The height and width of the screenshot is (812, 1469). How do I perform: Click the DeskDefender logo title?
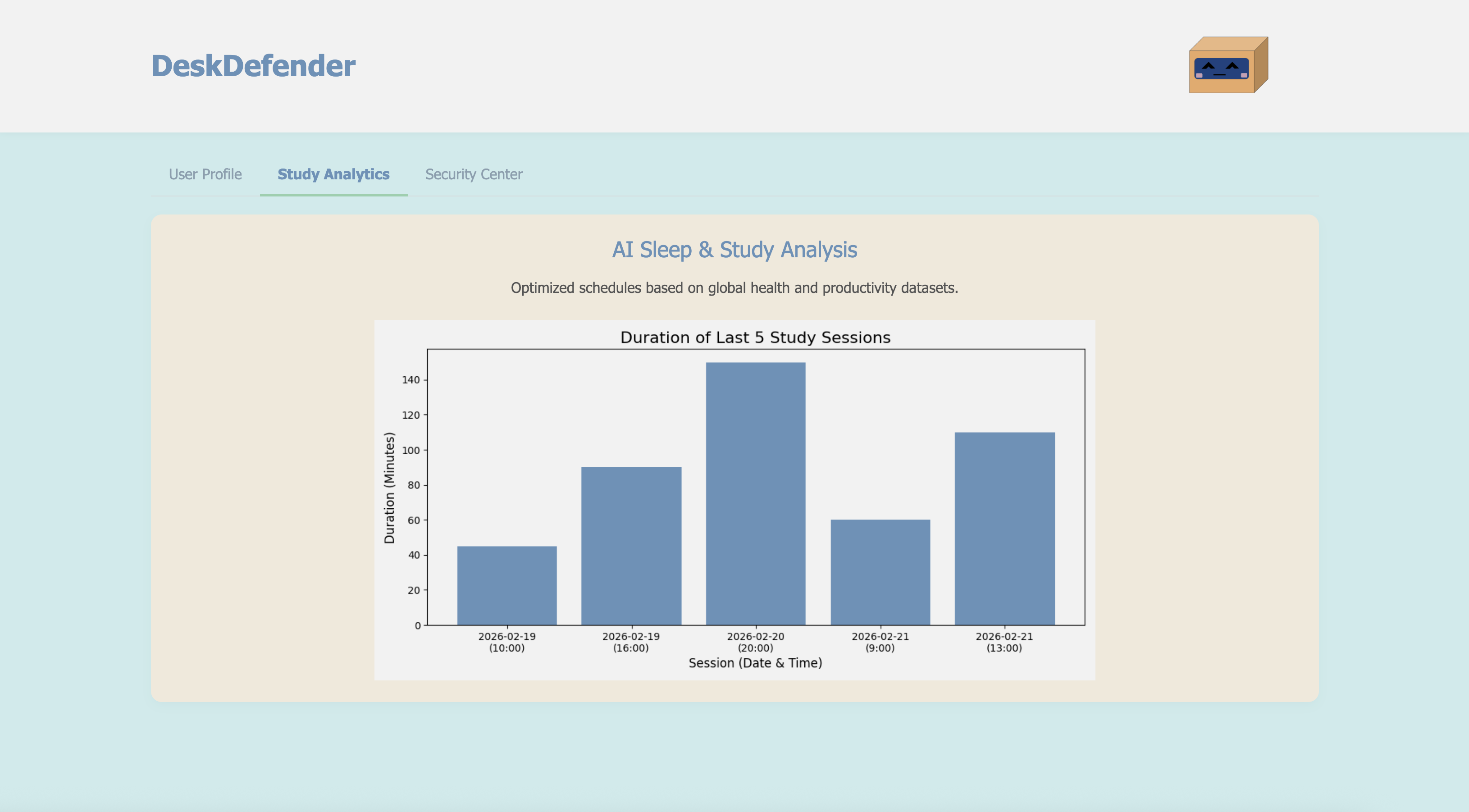tap(253, 66)
